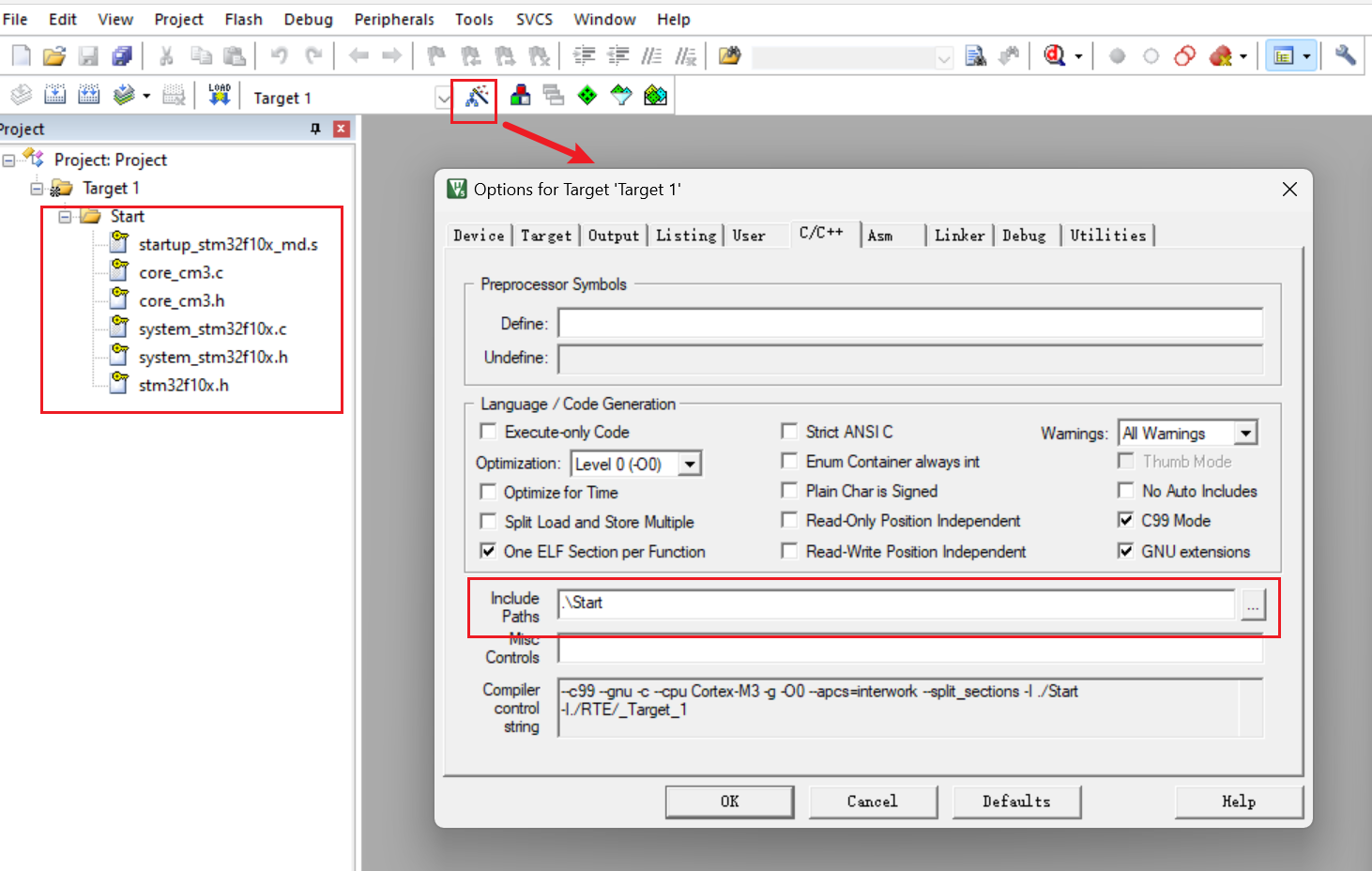Click the Options for Target magic wand icon
Screen dimensions: 1372x871
(x=477, y=96)
